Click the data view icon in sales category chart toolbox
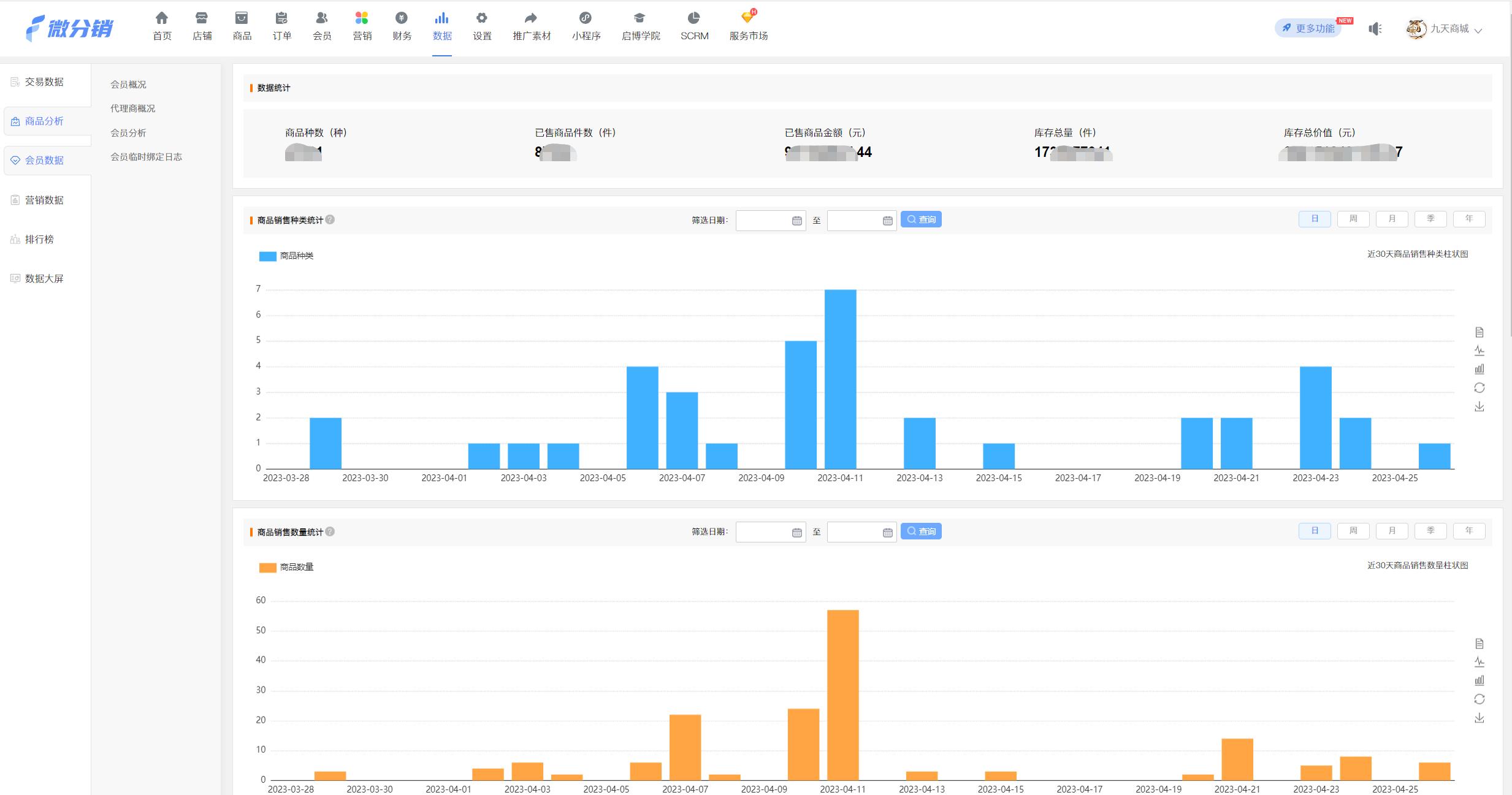 pyautogui.click(x=1479, y=332)
